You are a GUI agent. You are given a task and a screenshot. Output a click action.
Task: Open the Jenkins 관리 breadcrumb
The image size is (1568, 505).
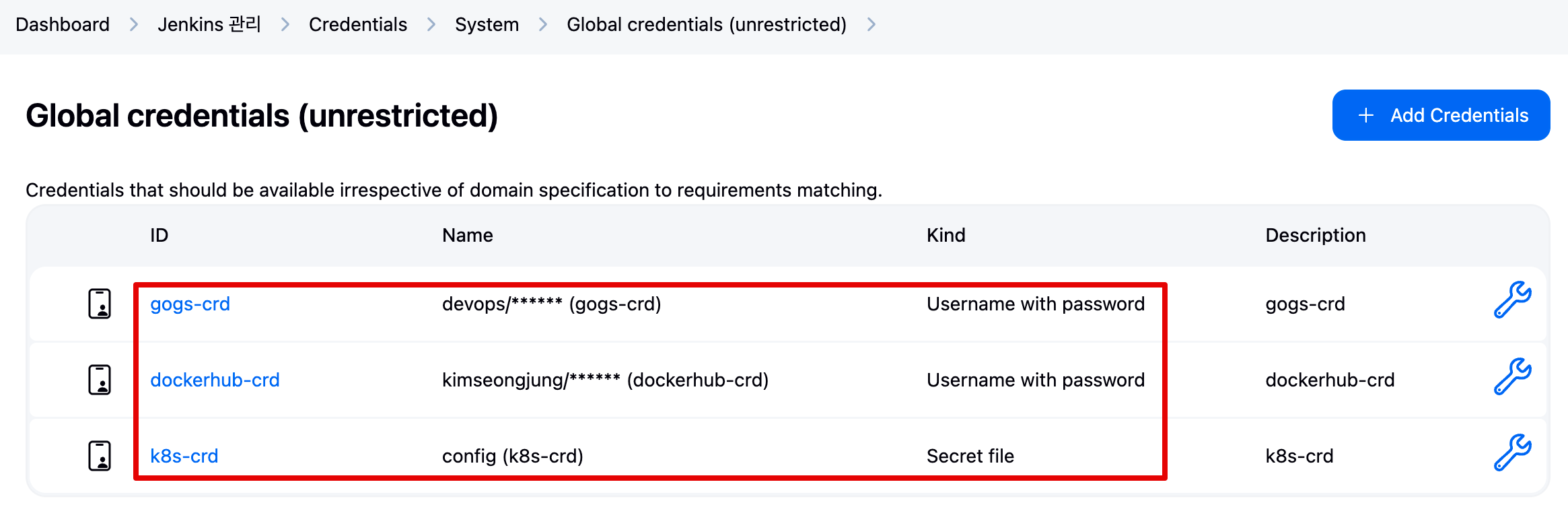(x=209, y=25)
